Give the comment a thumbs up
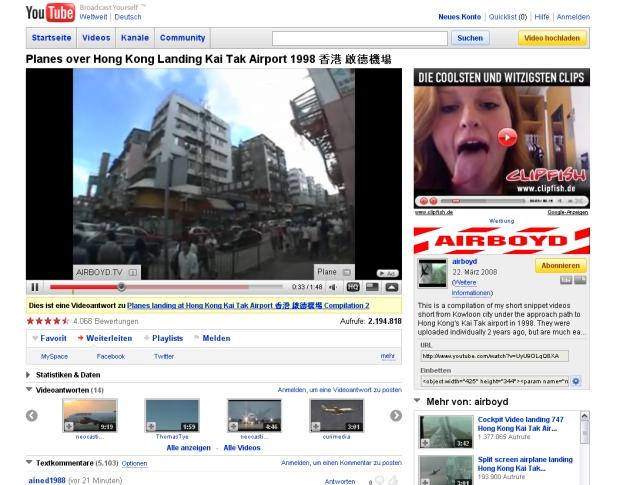The height and width of the screenshot is (485, 640). click(393, 481)
